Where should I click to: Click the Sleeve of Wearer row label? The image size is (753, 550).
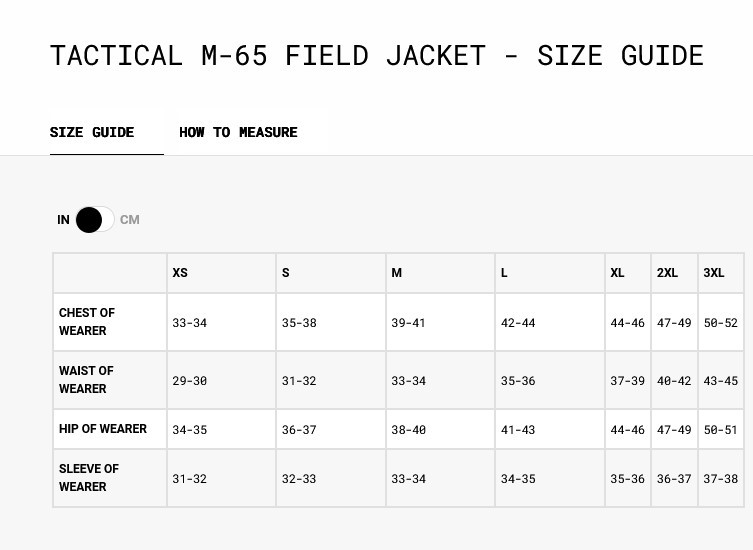click(x=89, y=478)
